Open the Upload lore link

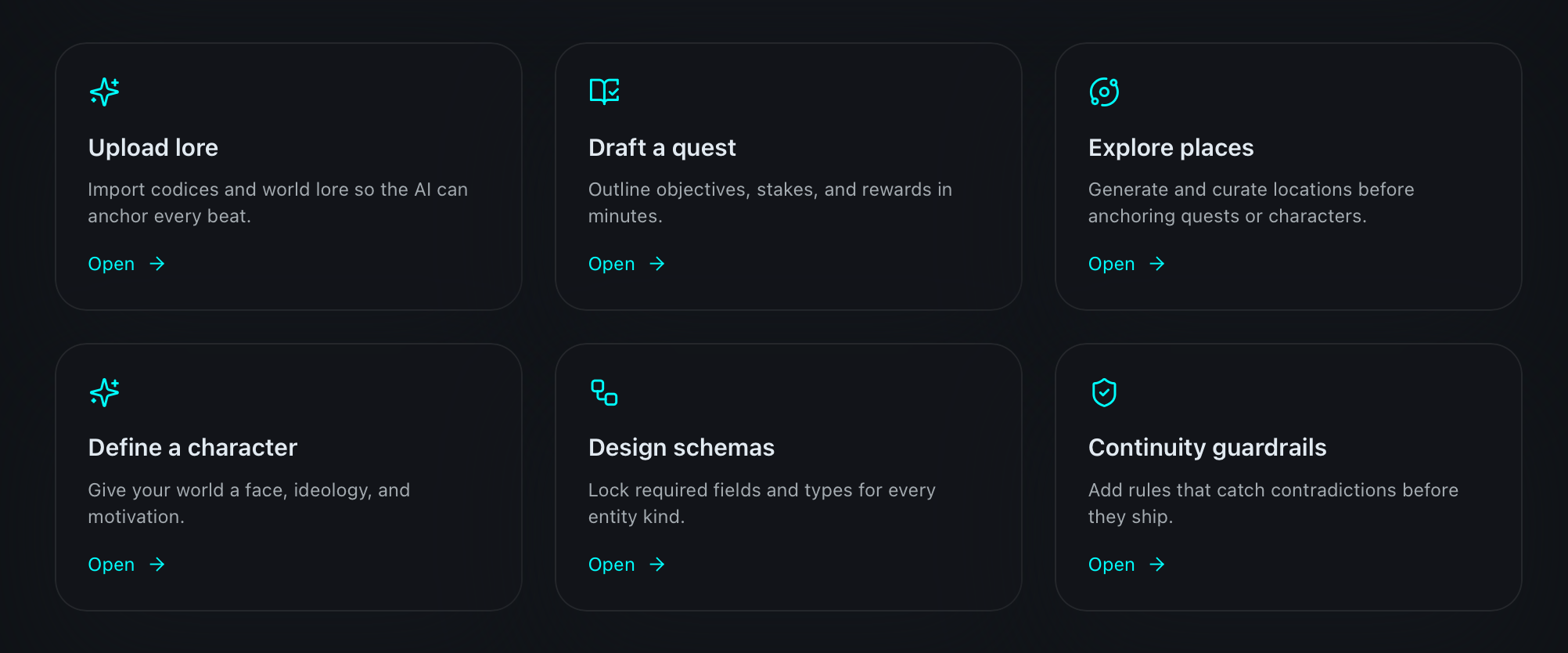(x=112, y=264)
